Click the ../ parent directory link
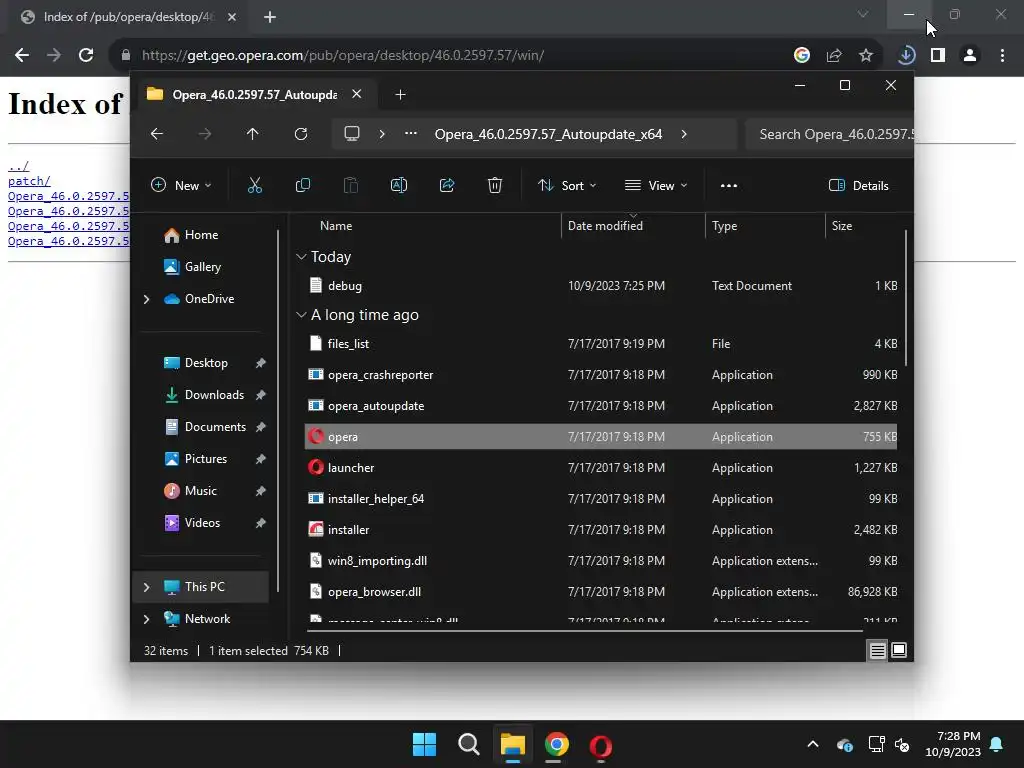The image size is (1024, 768). coord(18,166)
